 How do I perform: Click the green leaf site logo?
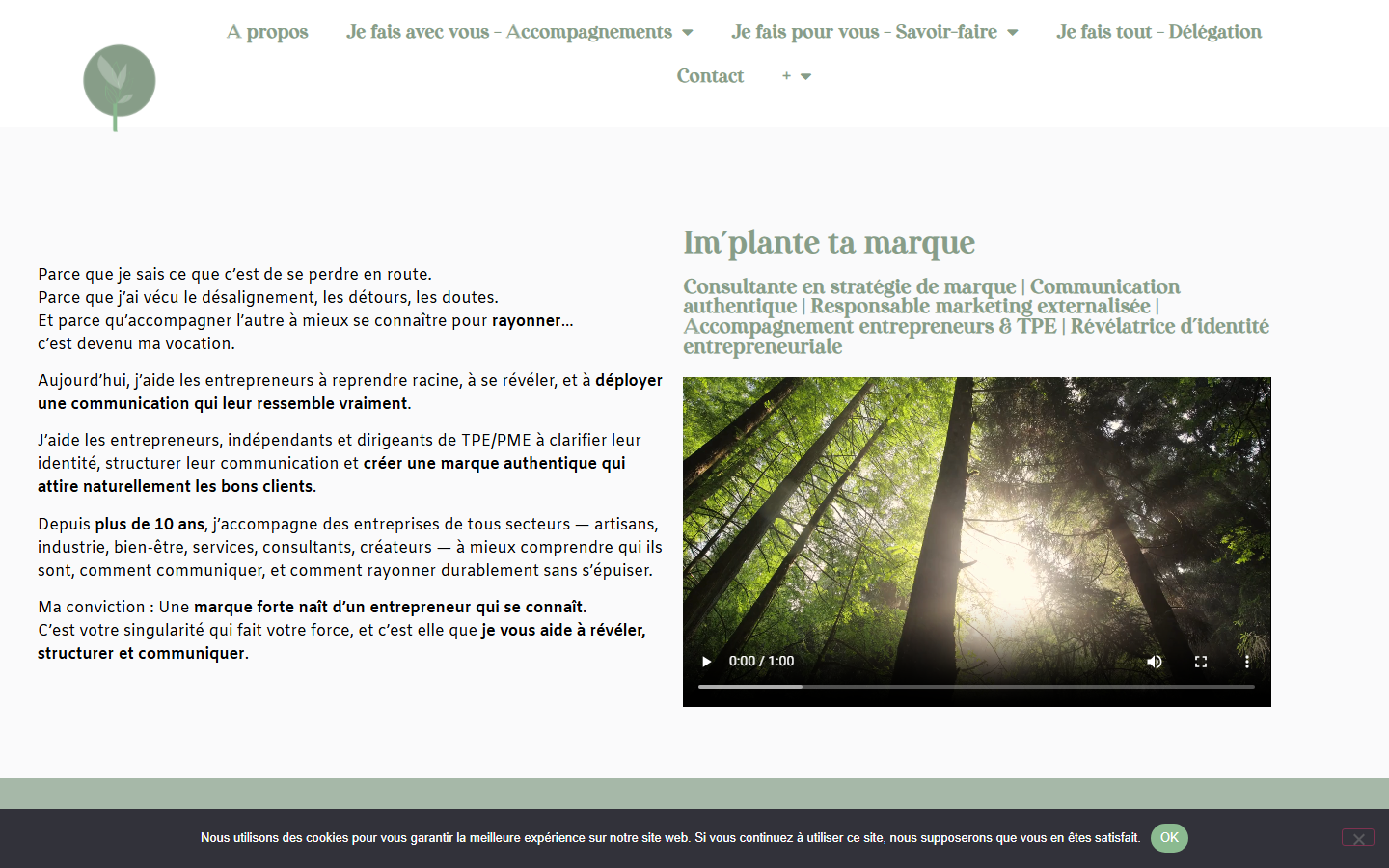point(119,88)
